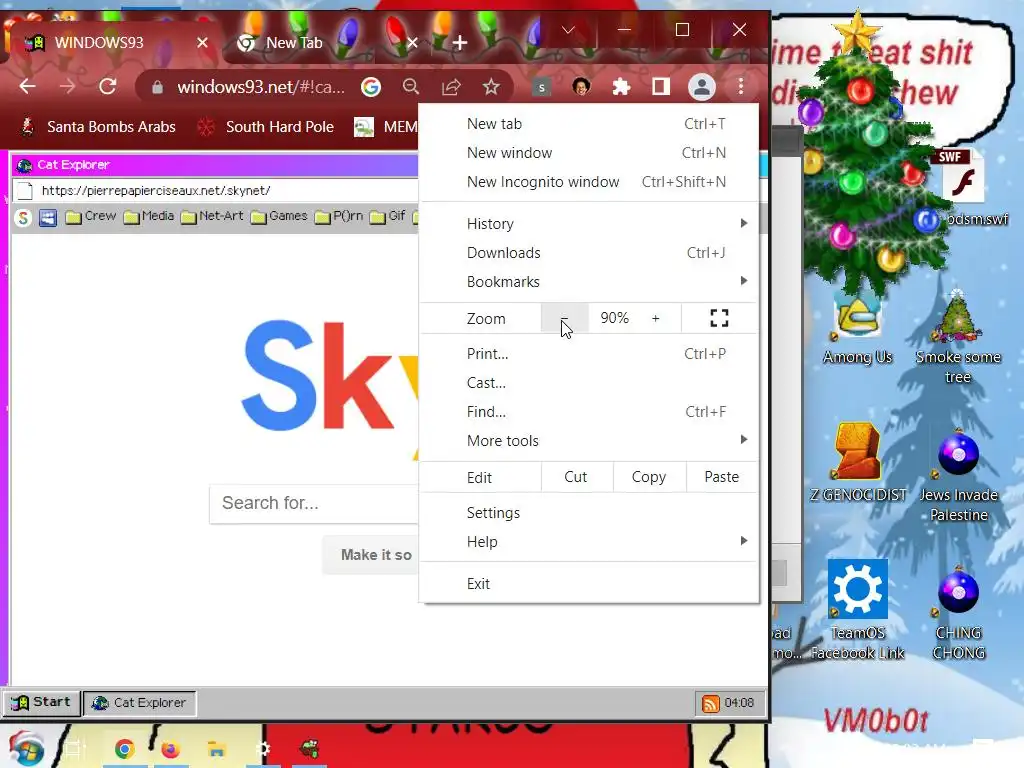Viewport: 1024px width, 768px height.
Task: Click Cat Explorer taskbar button
Action: (139, 703)
